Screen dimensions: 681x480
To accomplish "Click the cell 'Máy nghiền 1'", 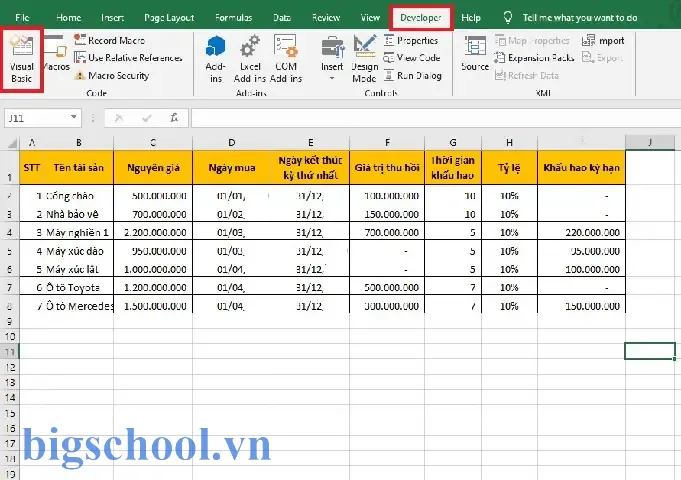I will [79, 232].
